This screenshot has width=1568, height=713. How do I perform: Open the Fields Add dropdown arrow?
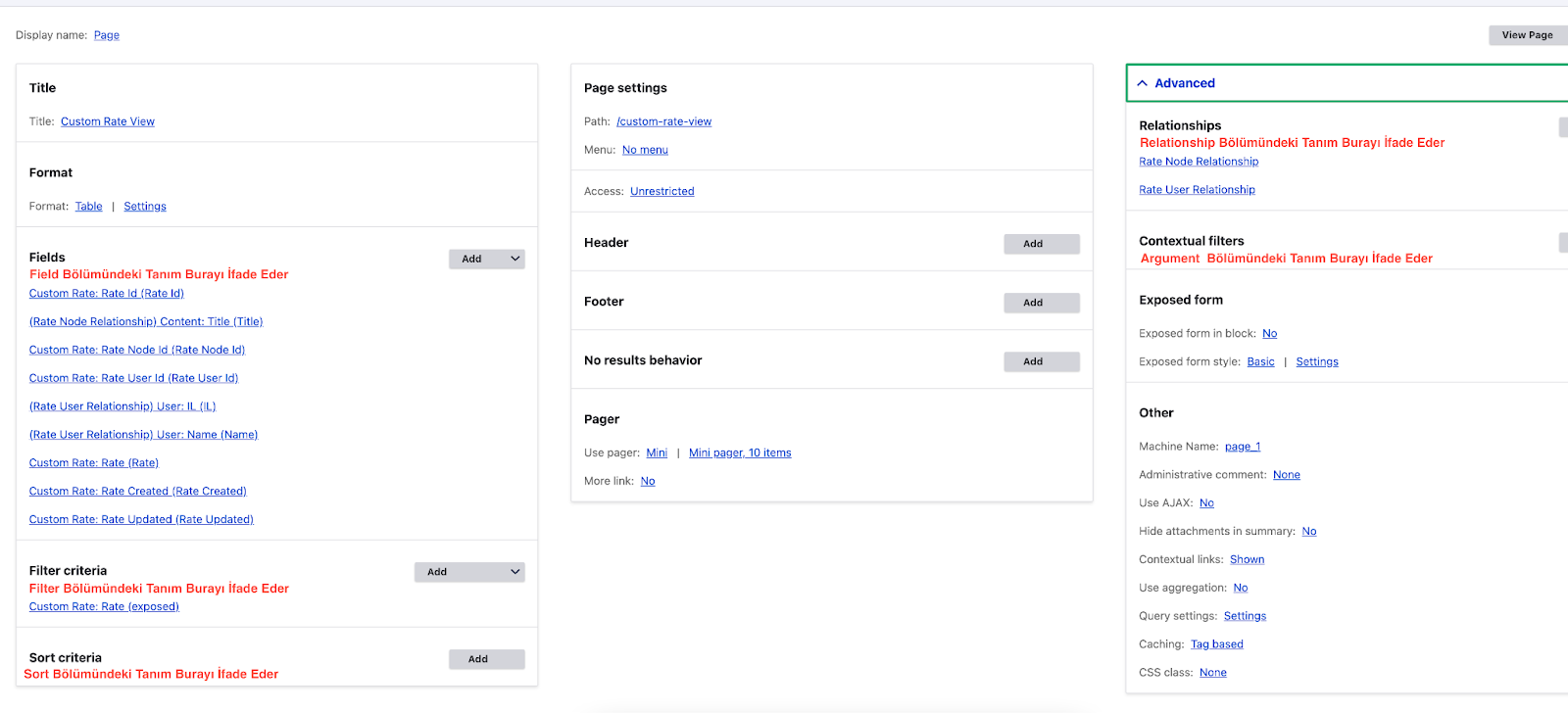click(514, 259)
